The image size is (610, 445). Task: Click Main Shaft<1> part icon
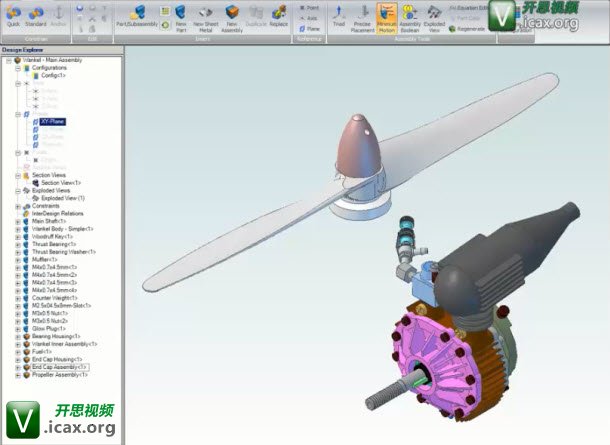click(x=26, y=222)
